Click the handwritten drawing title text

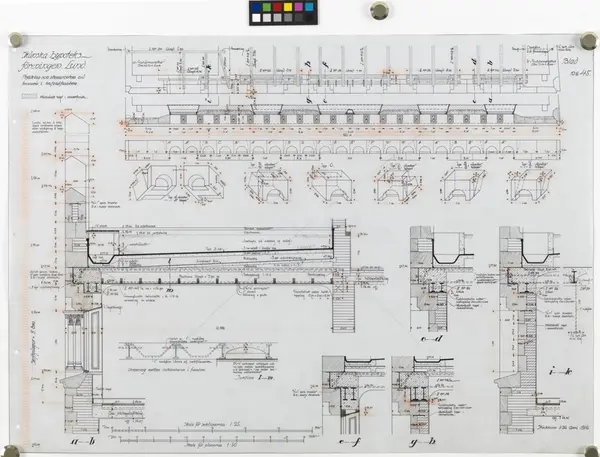[56, 60]
